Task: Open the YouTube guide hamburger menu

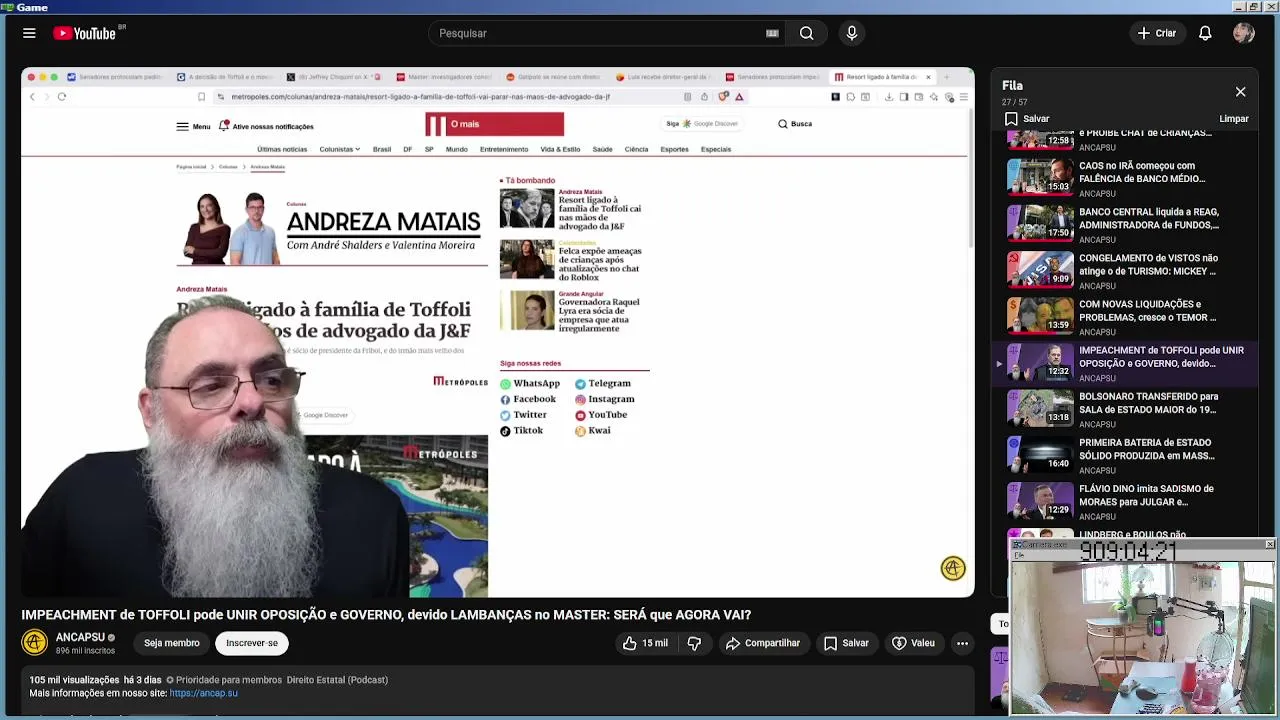Action: [29, 33]
